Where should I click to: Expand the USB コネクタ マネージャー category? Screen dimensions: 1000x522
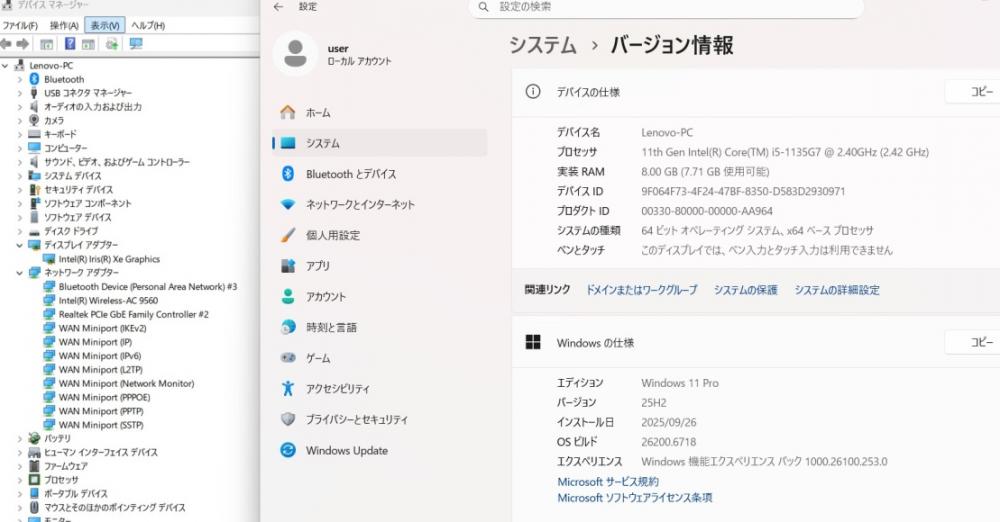pyautogui.click(x=20, y=93)
